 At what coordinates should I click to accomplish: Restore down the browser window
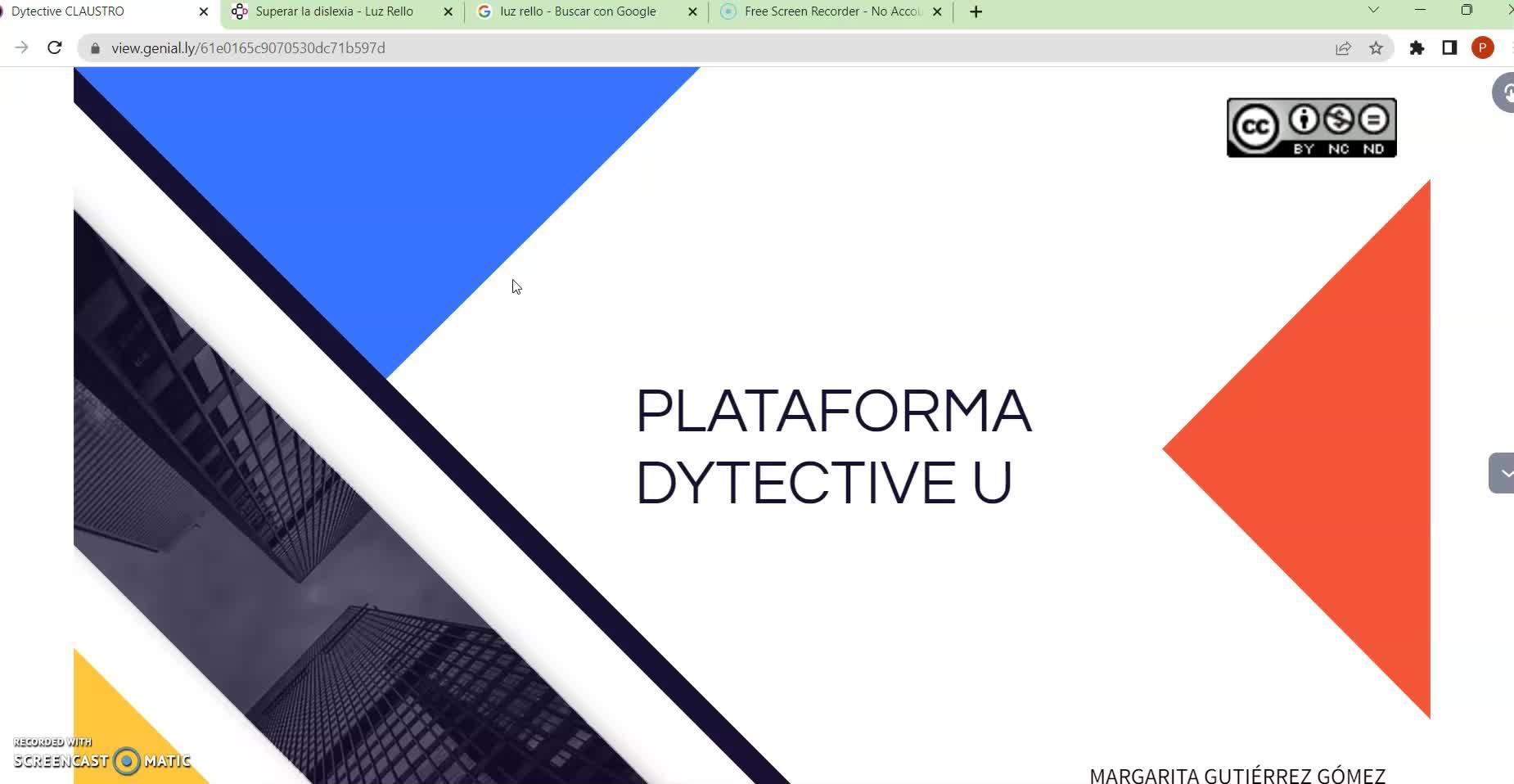(1467, 11)
